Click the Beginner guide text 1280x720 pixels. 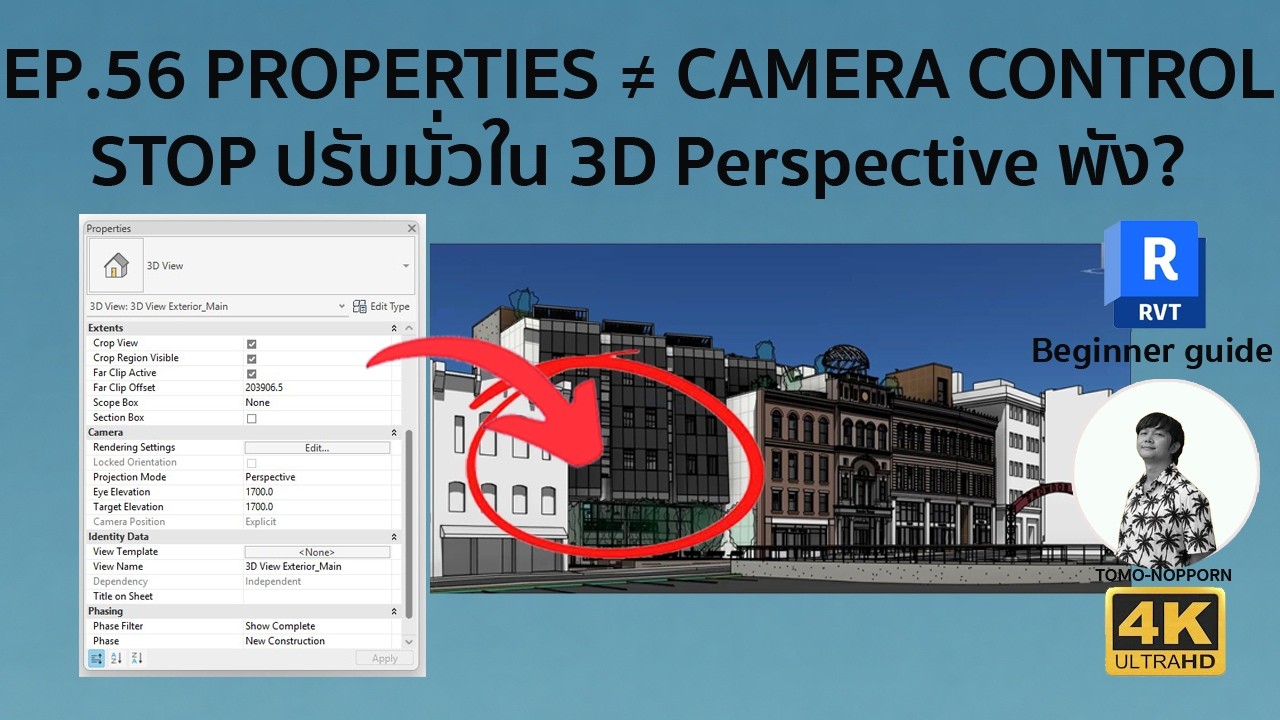[1152, 352]
